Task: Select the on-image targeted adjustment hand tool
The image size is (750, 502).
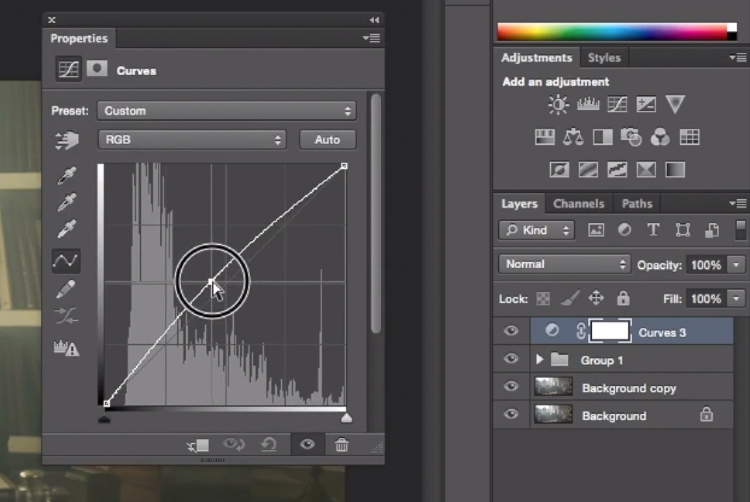Action: [66, 141]
